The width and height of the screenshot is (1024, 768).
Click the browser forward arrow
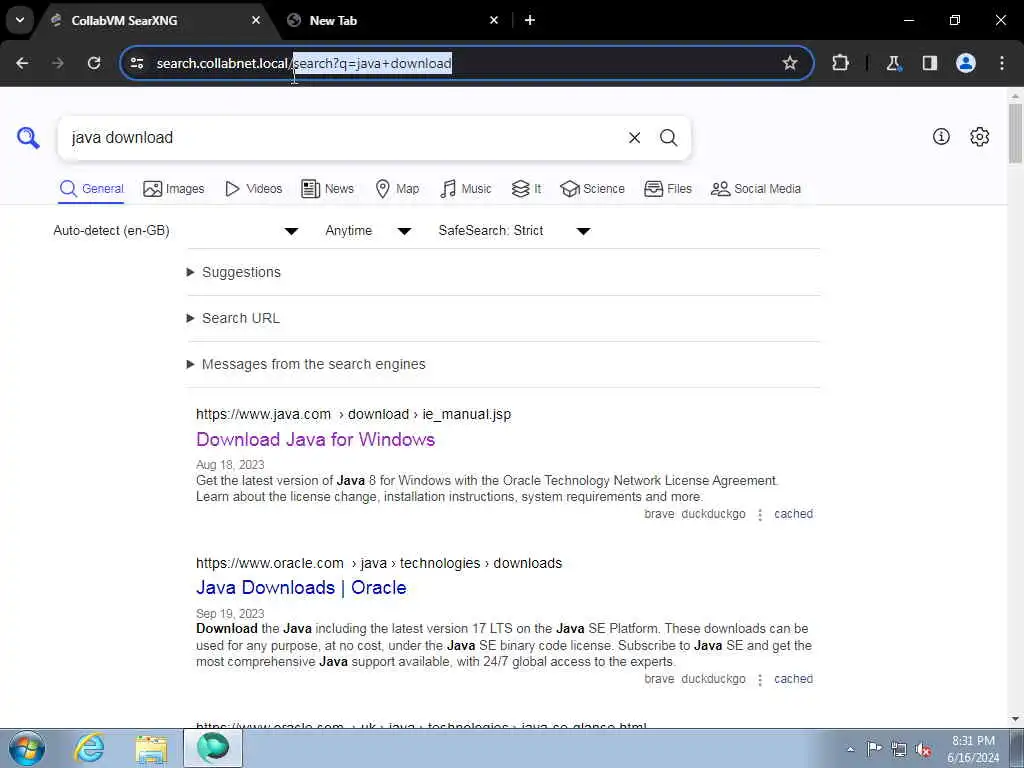coord(58,63)
